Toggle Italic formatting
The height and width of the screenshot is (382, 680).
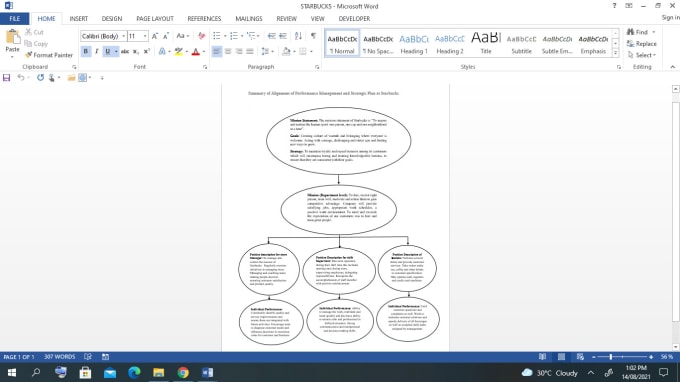pyautogui.click(x=96, y=52)
